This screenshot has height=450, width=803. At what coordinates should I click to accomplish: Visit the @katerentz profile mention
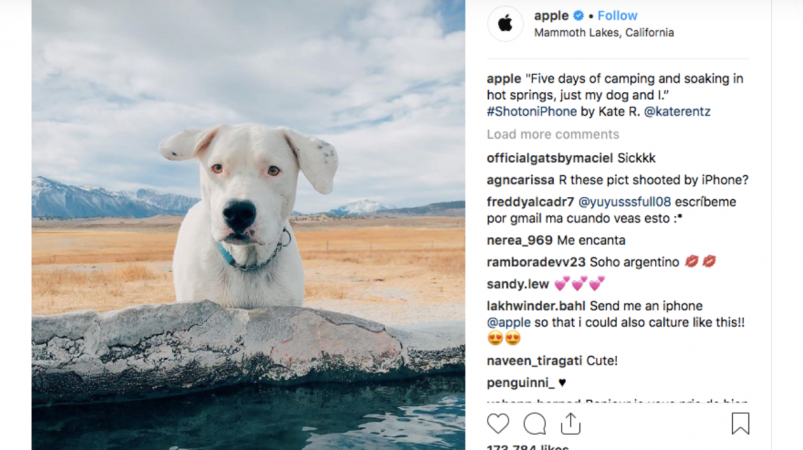[x=677, y=112]
